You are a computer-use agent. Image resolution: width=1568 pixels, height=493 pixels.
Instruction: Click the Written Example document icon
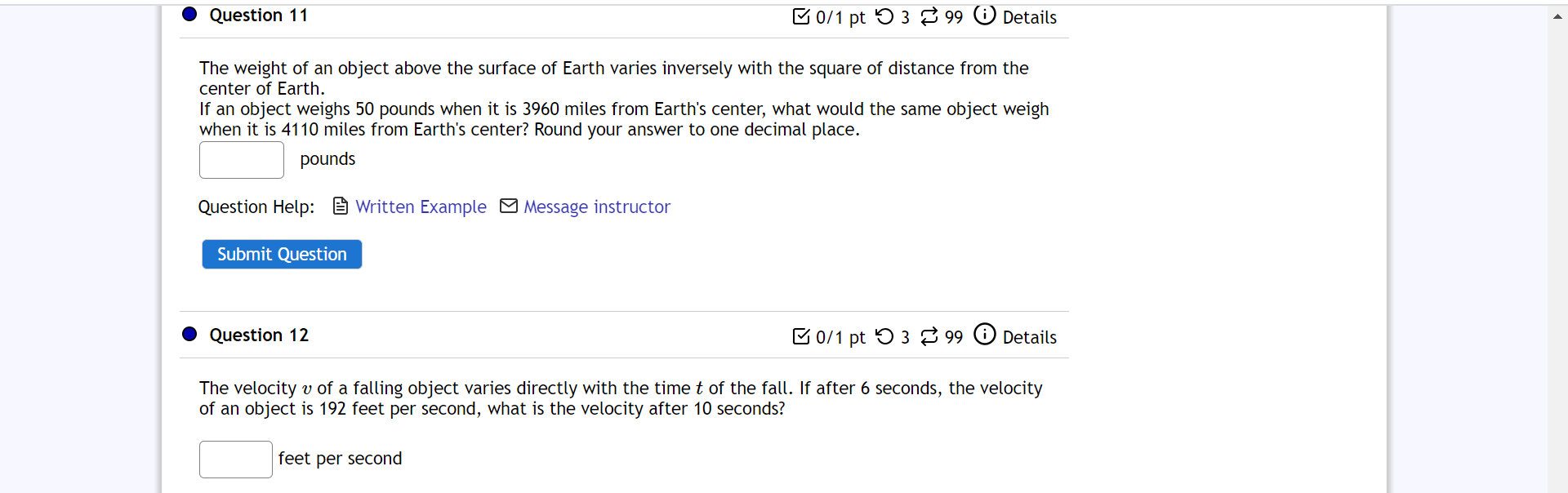(x=340, y=206)
